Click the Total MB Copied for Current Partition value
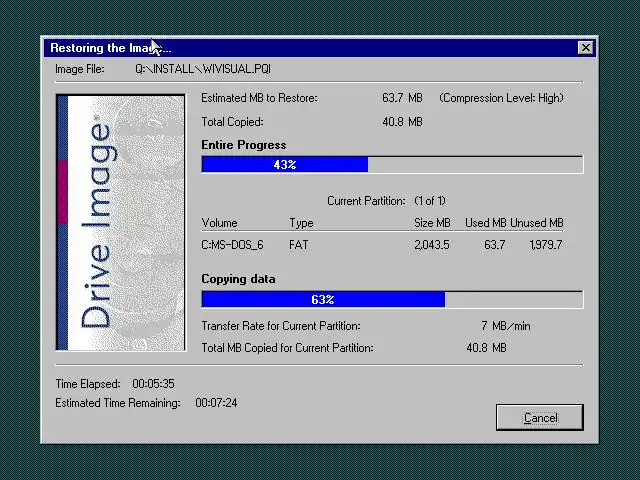The image size is (640, 480). click(x=486, y=348)
